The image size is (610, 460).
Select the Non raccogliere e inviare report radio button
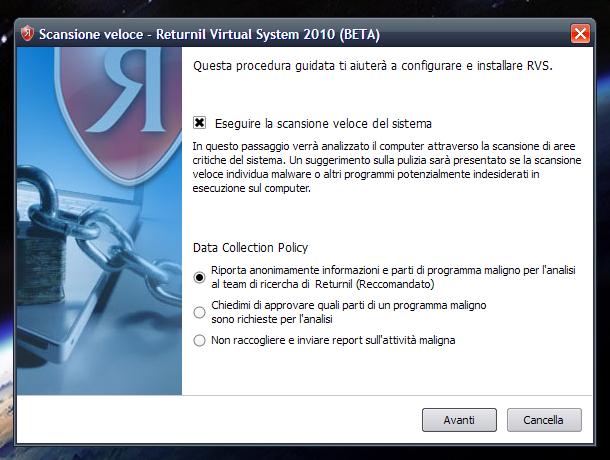click(199, 341)
